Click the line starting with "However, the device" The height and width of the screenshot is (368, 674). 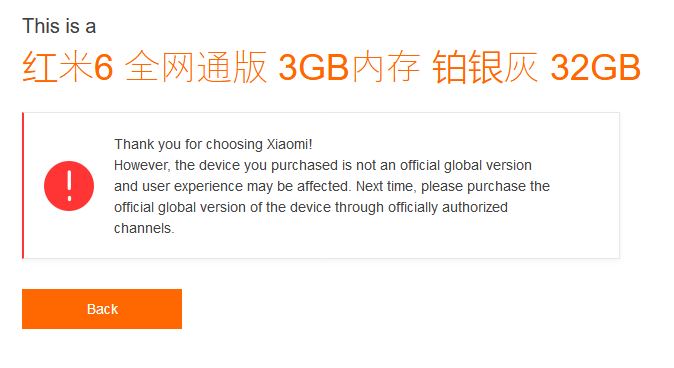323,165
